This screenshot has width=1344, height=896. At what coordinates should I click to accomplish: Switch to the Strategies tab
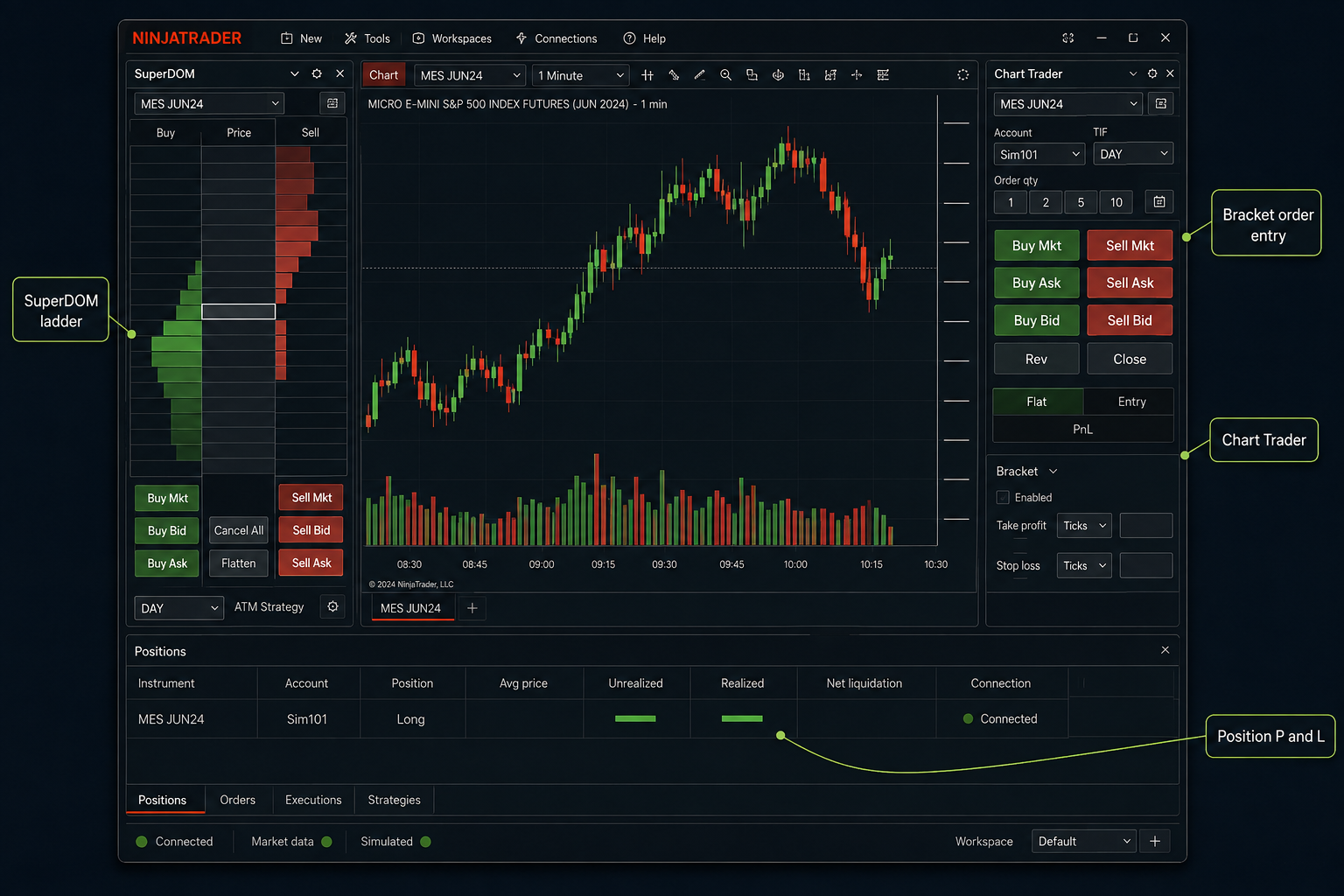[394, 800]
